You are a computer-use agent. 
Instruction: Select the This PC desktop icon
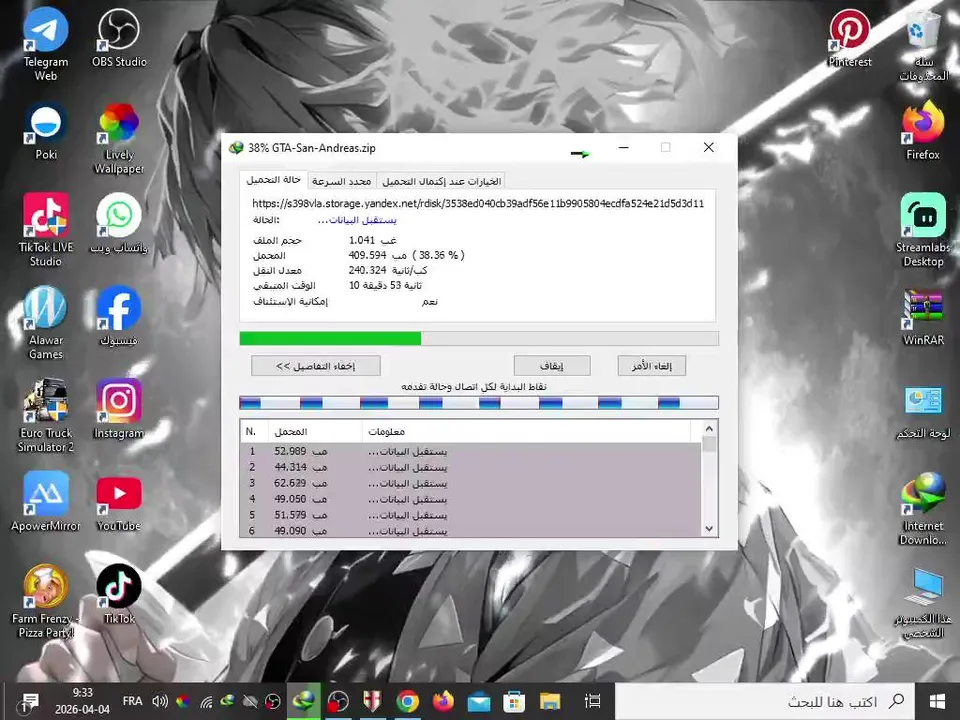[x=923, y=602]
